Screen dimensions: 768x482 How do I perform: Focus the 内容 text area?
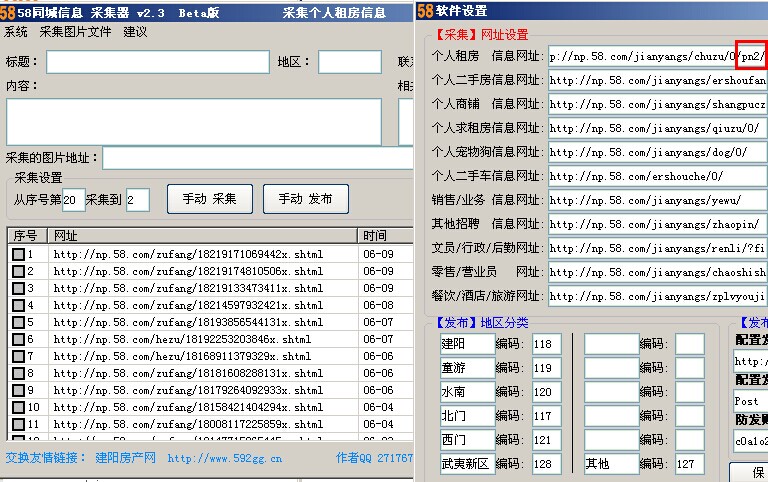click(194, 122)
